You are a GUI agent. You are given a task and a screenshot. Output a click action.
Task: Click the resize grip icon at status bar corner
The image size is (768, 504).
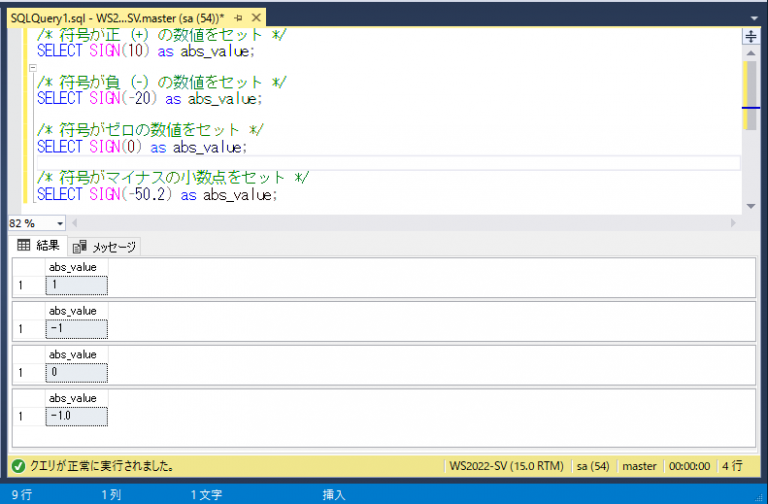point(760,497)
